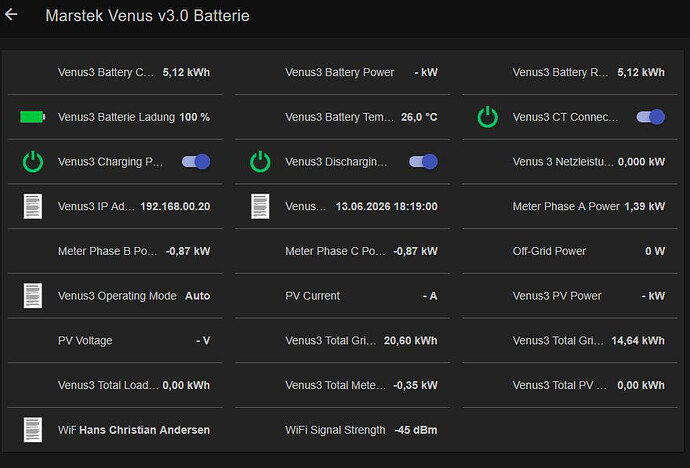Open Venus3 Battery Tem... 26,0 °C entry
Image resolution: width=690 pixels, height=468 pixels.
coord(342,117)
